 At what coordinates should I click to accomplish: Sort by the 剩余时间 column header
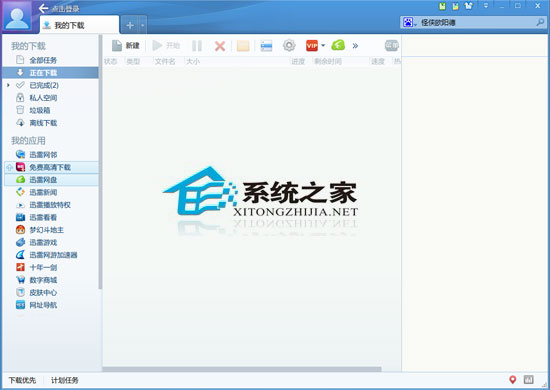(x=328, y=62)
